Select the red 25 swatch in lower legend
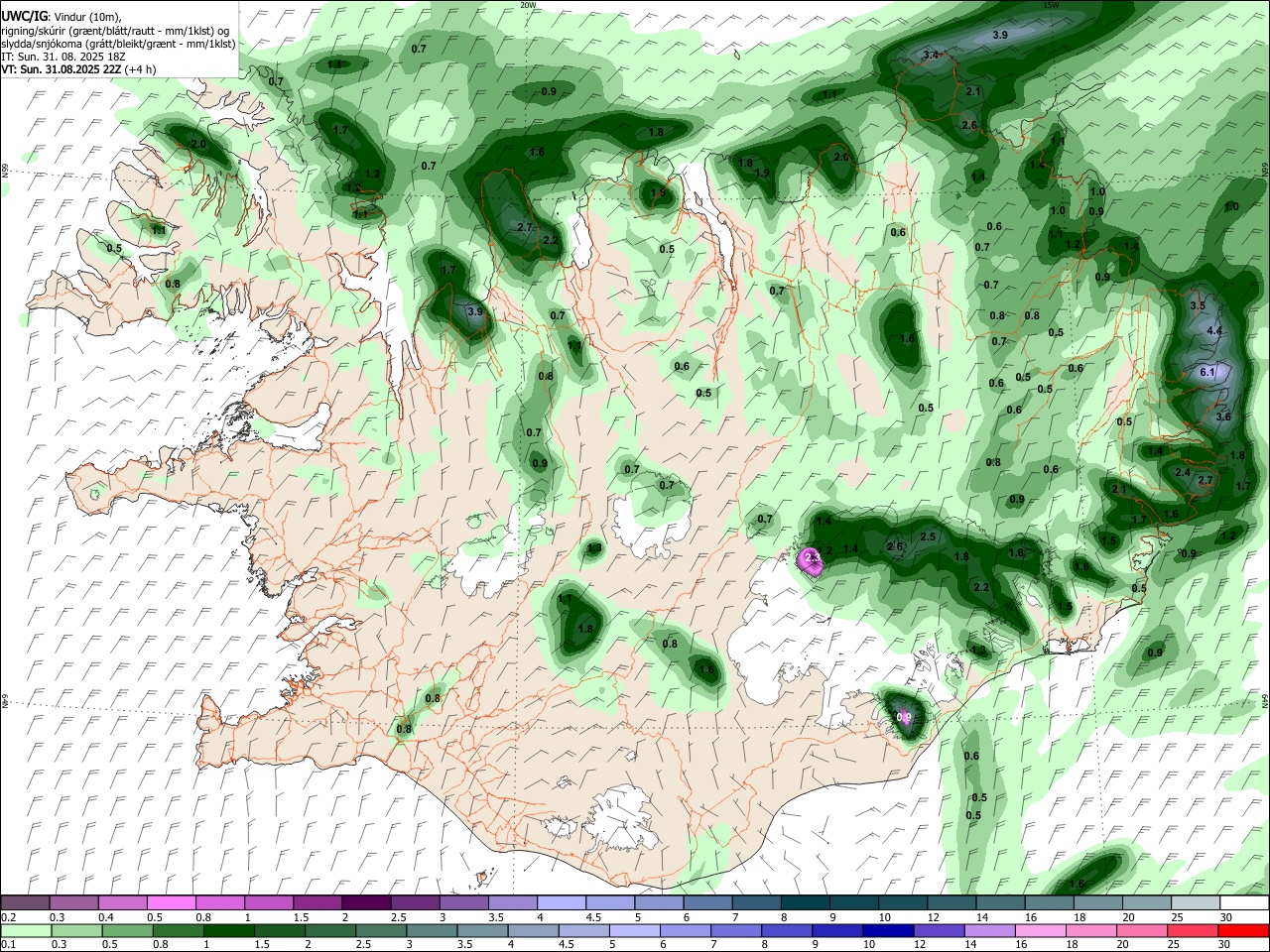 pyautogui.click(x=1192, y=931)
